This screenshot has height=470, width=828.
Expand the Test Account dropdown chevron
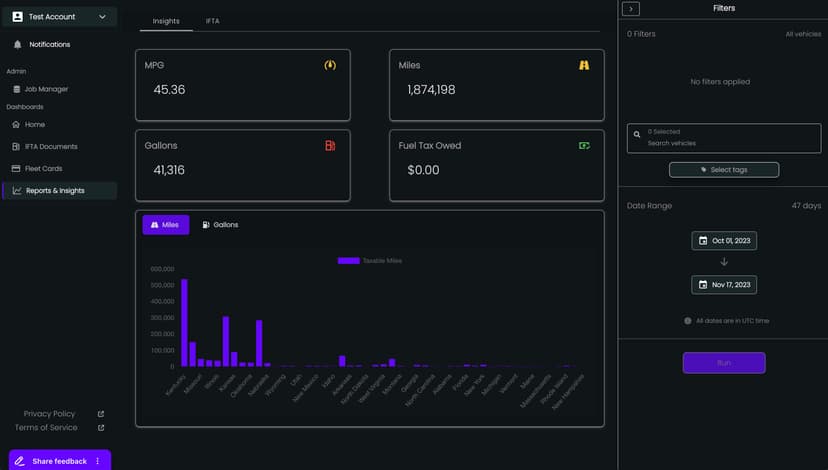tap(102, 17)
